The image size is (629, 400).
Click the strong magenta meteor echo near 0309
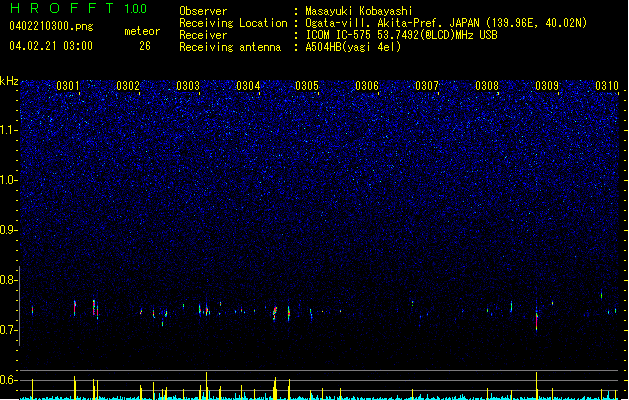537,321
